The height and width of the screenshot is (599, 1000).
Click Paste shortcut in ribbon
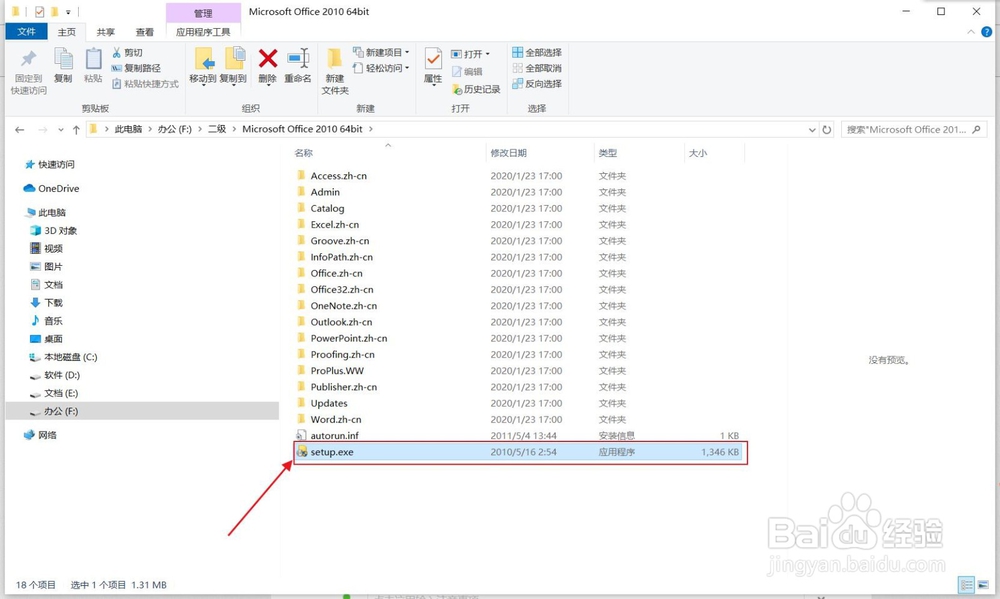pos(145,84)
